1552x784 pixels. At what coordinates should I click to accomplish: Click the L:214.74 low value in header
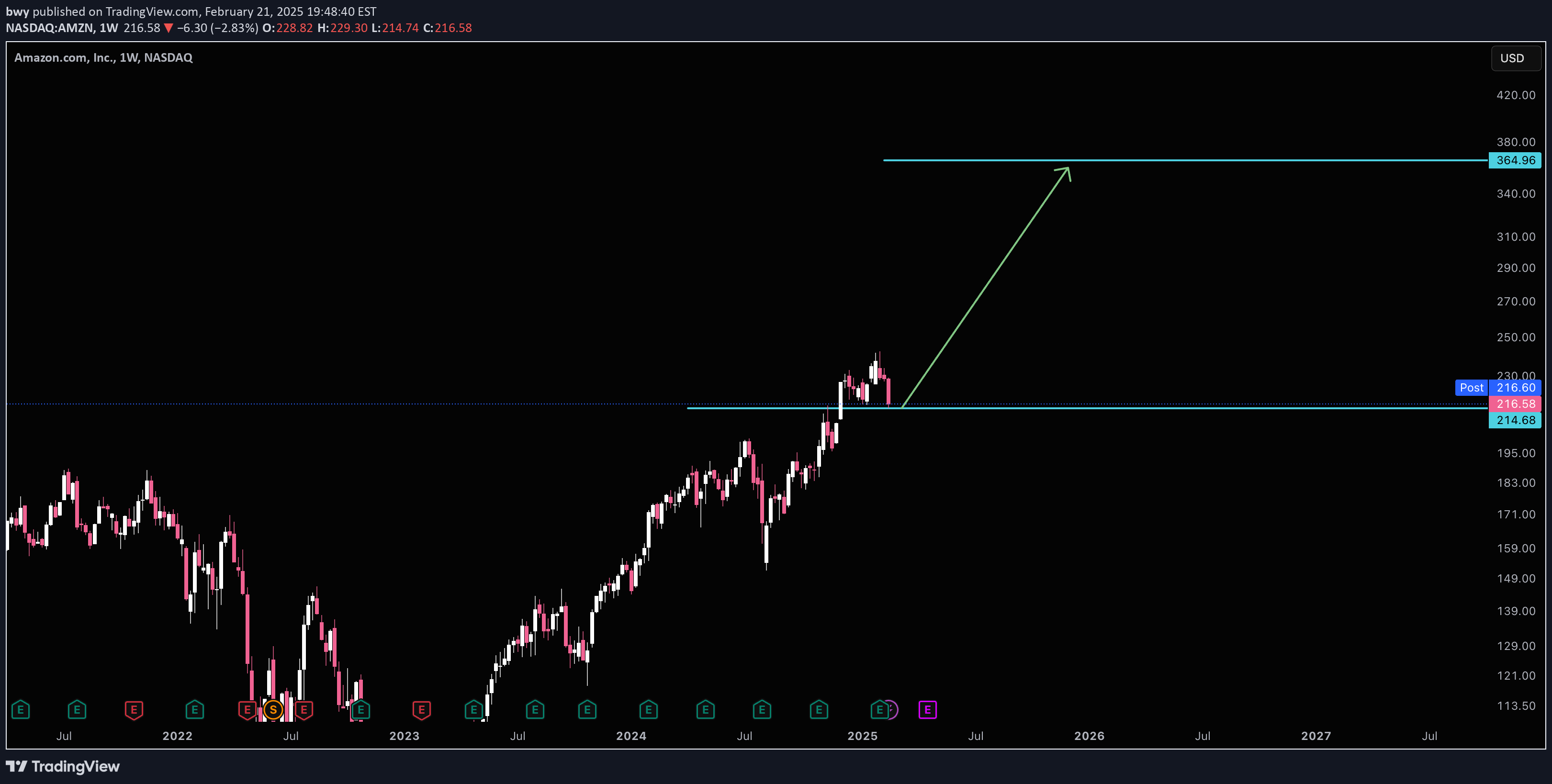(x=395, y=28)
